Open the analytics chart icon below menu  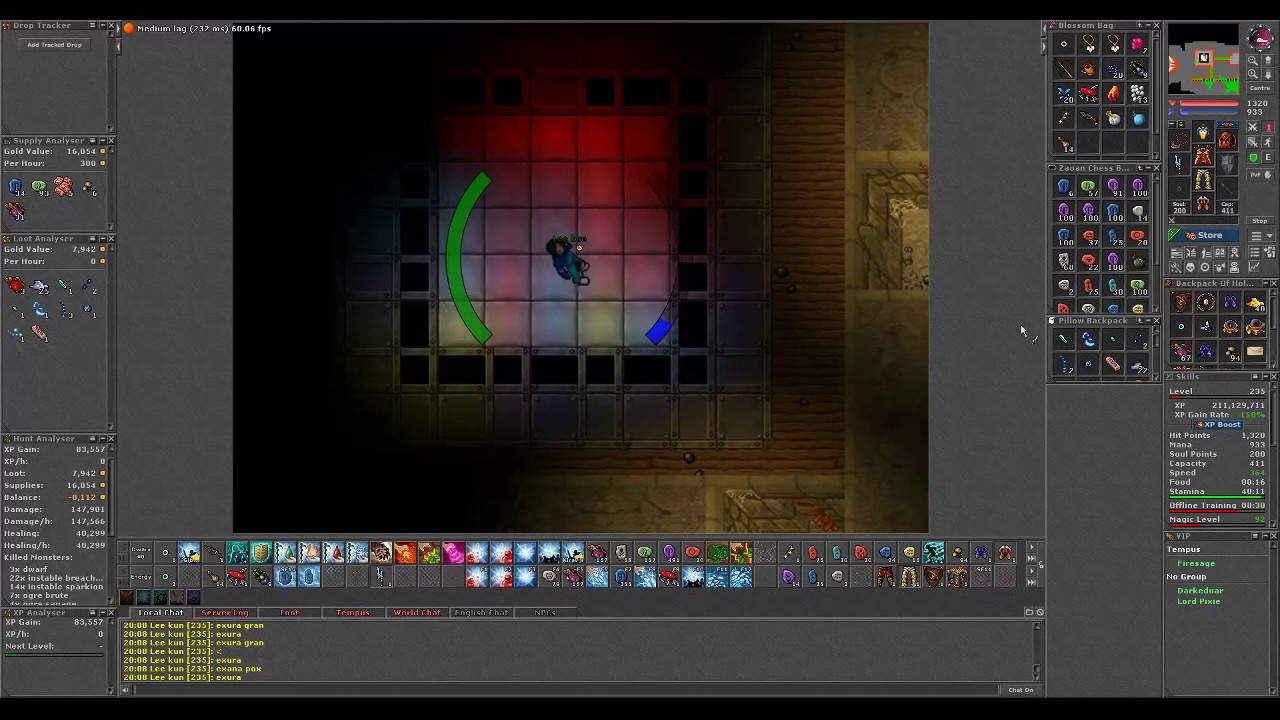[1254, 267]
